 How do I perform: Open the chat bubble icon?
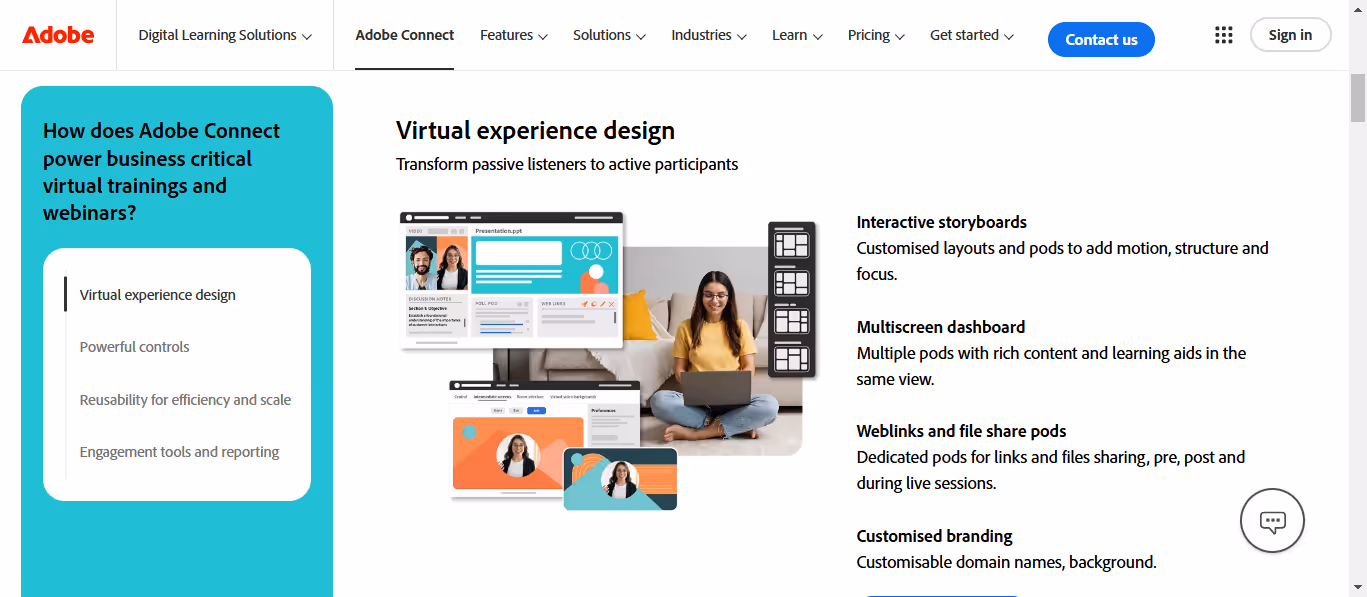point(1272,520)
